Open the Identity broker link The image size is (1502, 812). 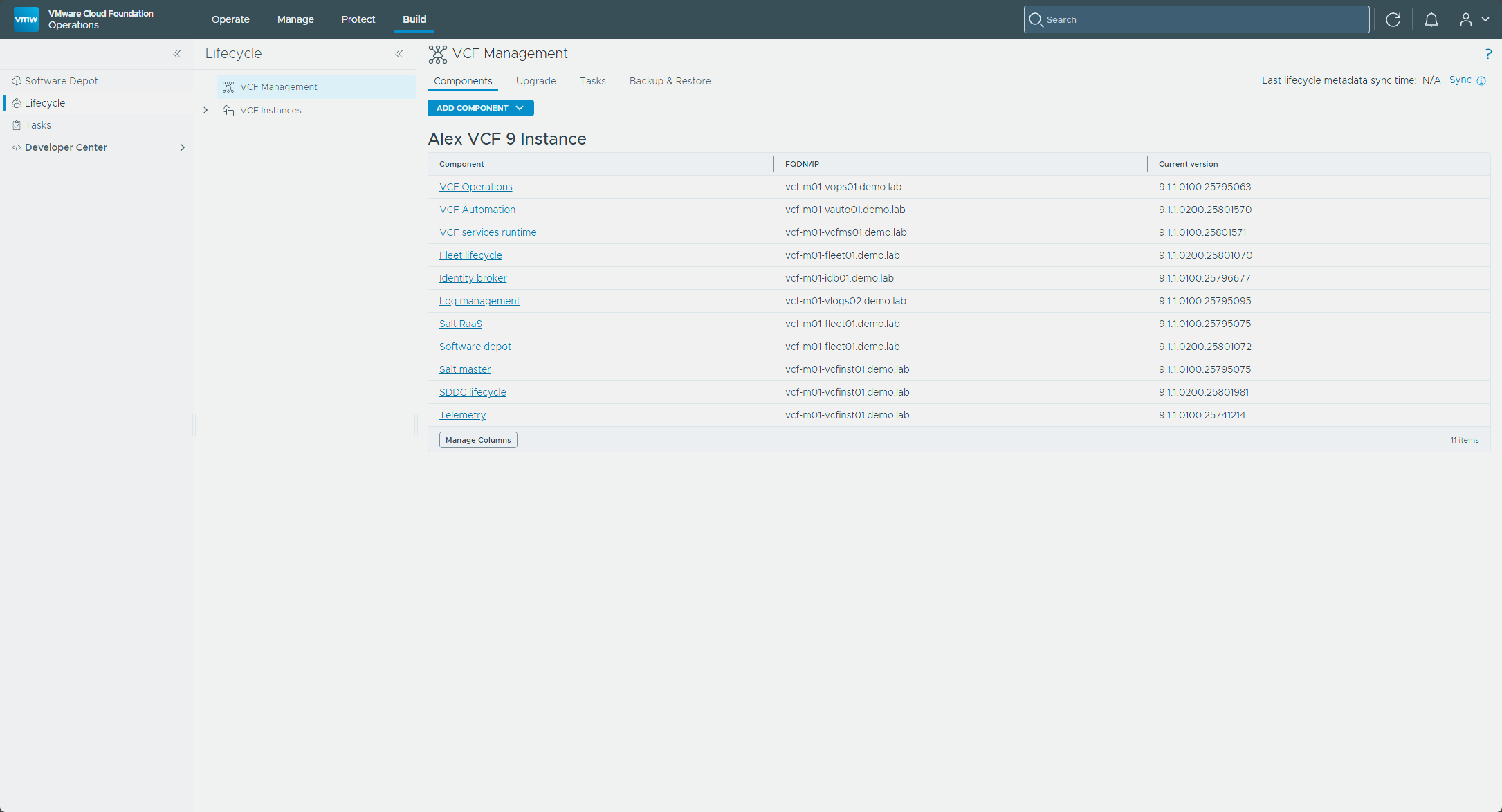[473, 278]
